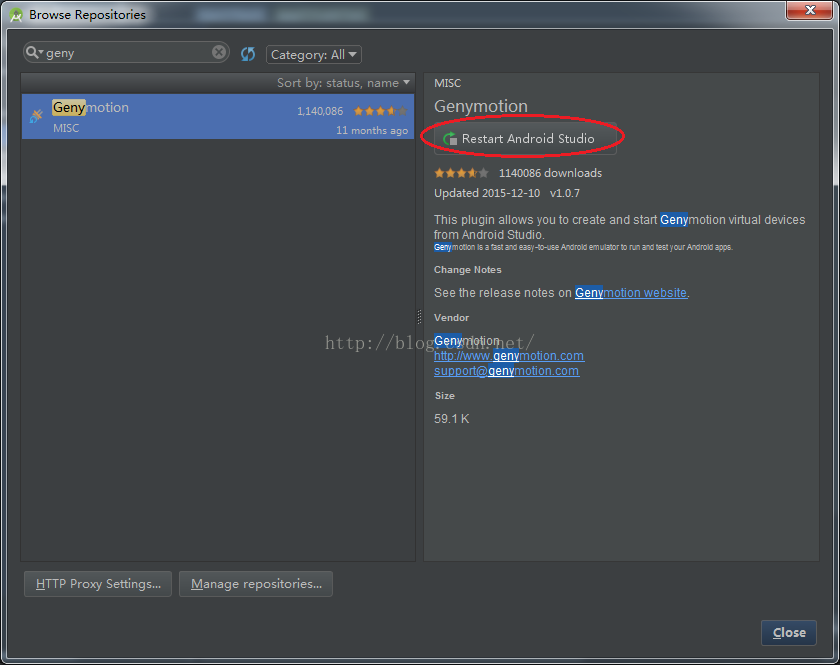Click Restart Android Studio button
This screenshot has height=665, width=840.
pyautogui.click(x=525, y=139)
